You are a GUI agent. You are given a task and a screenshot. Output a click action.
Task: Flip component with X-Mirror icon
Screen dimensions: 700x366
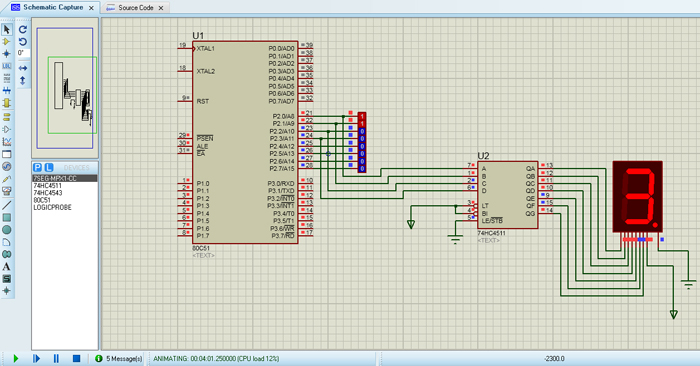point(23,68)
